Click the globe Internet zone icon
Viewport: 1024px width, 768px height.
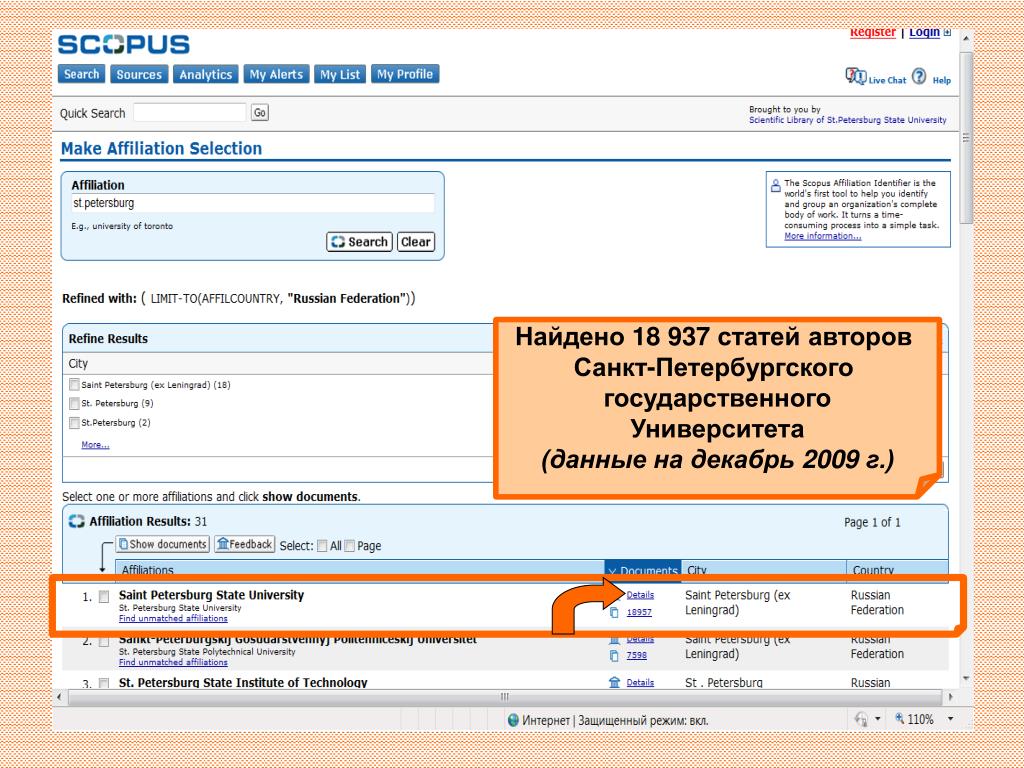(513, 720)
